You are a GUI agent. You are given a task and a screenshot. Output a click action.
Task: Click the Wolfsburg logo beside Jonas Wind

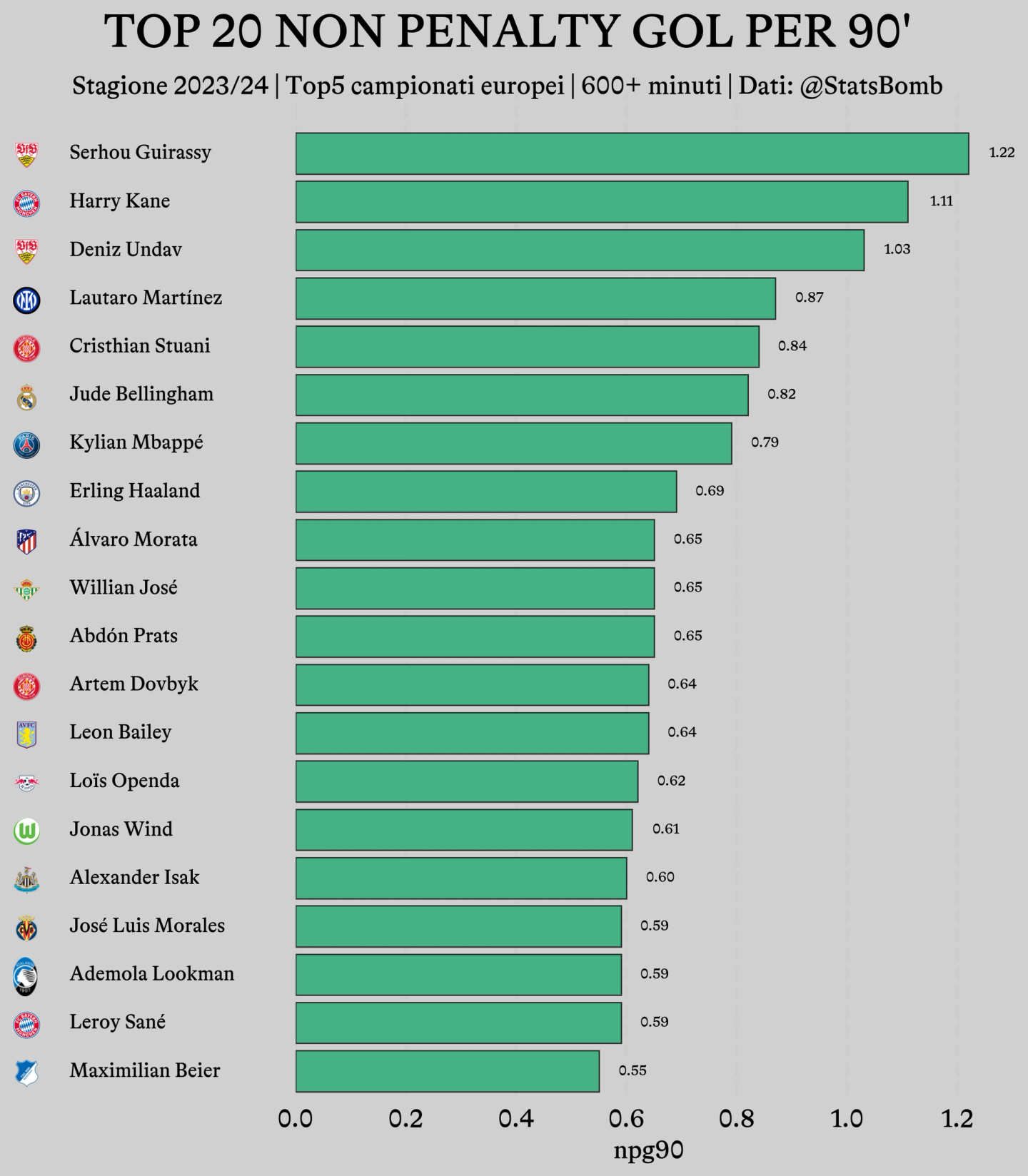click(26, 831)
